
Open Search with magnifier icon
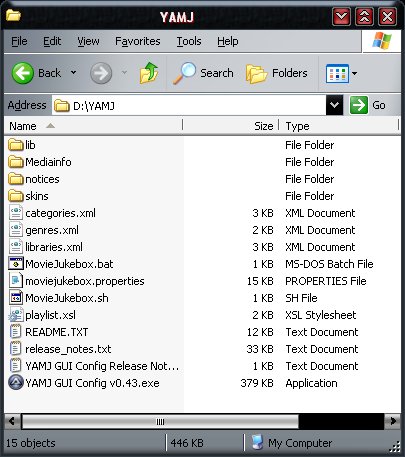point(184,73)
